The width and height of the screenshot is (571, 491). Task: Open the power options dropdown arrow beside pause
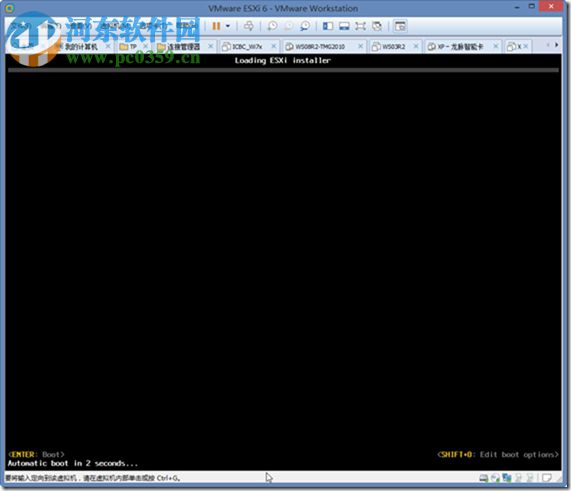[x=228, y=26]
